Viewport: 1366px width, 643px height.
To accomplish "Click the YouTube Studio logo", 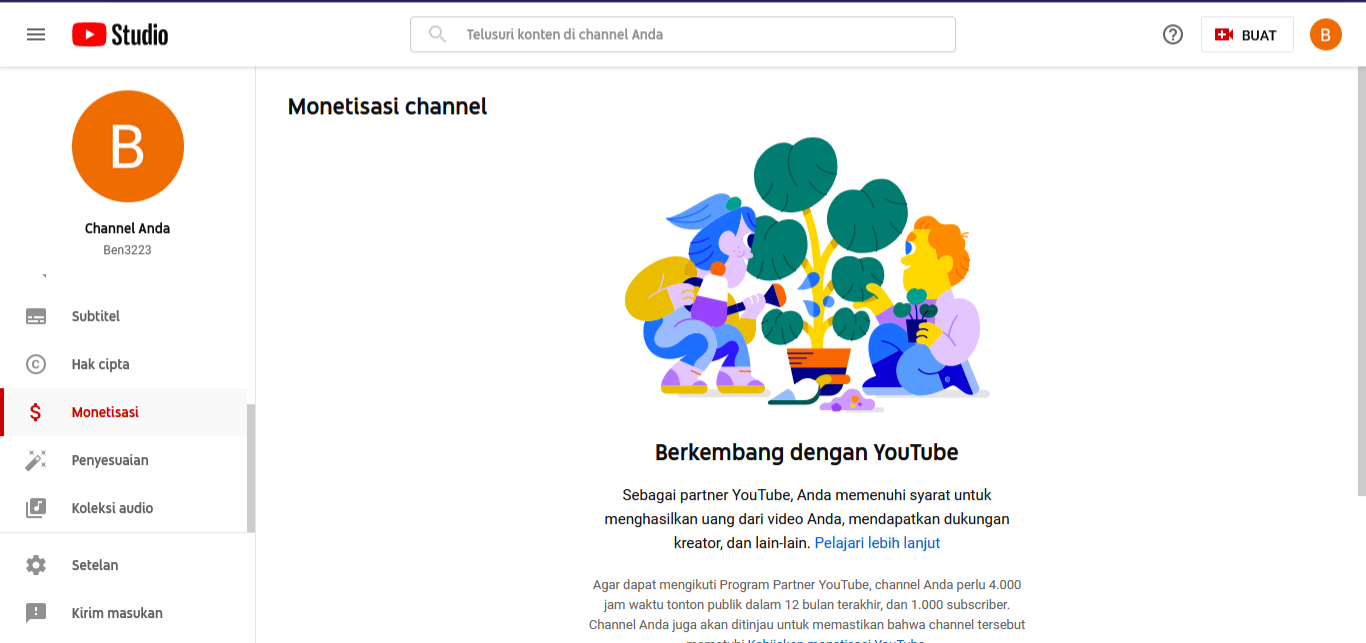I will tap(120, 35).
